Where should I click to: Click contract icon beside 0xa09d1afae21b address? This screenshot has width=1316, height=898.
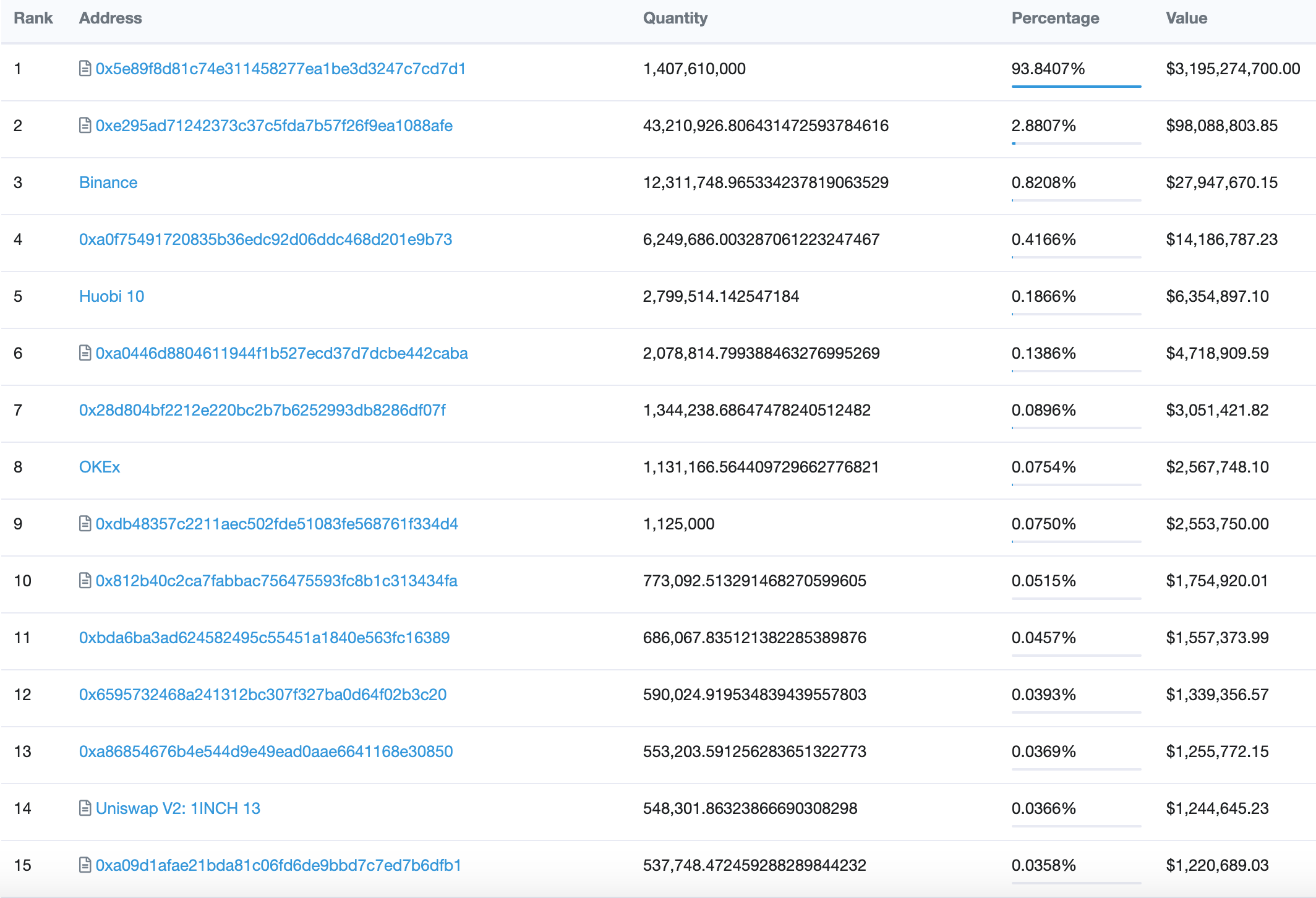85,865
